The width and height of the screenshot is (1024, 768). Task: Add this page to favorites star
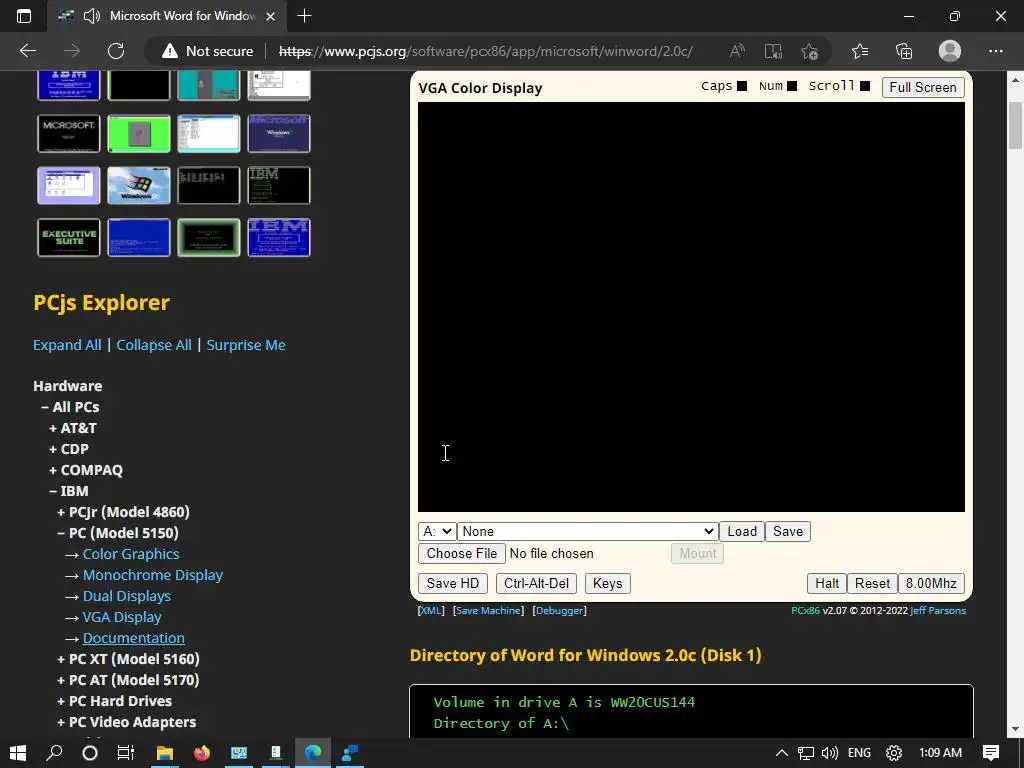809,51
